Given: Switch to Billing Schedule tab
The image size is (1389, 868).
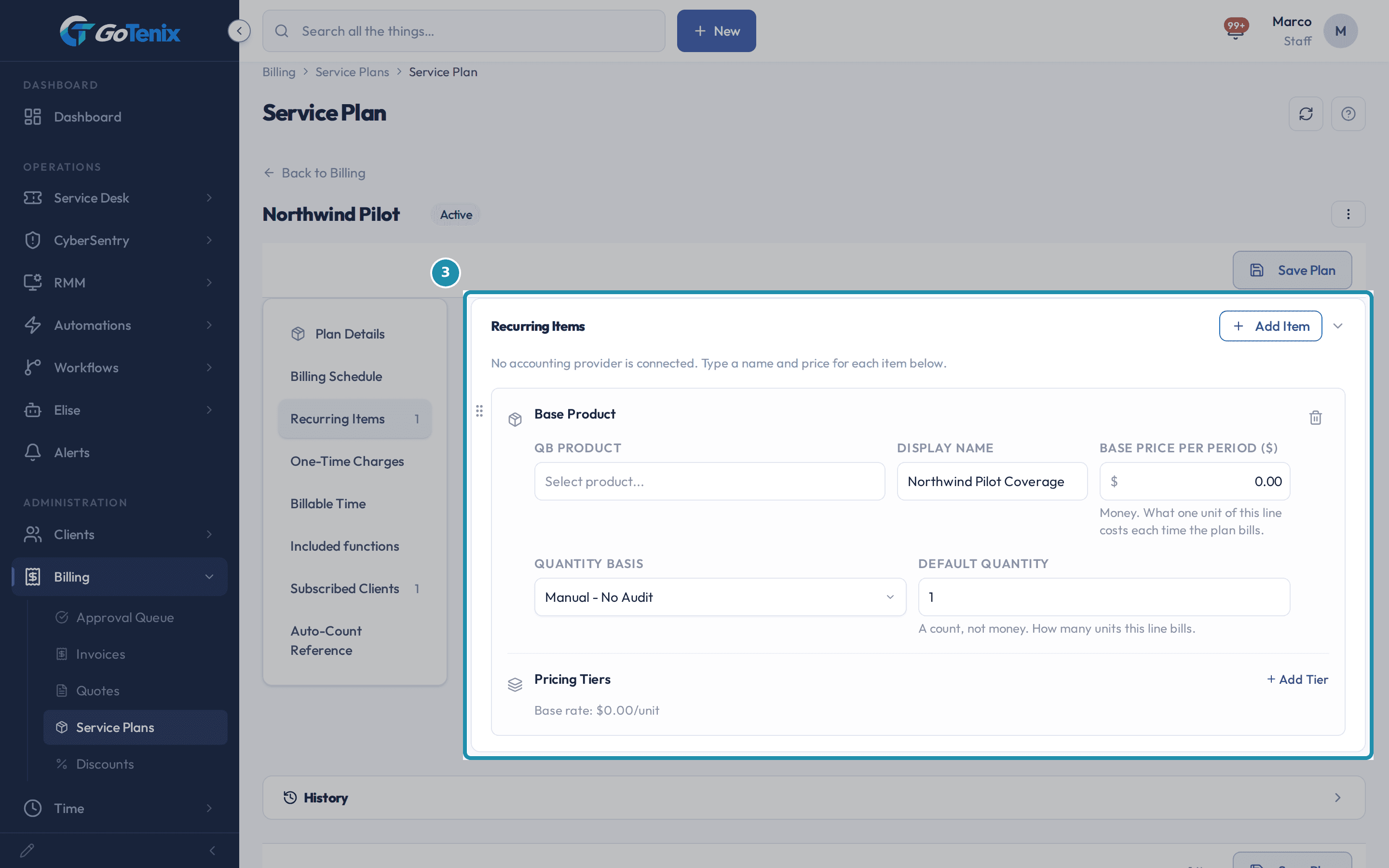Looking at the screenshot, I should pos(354,376).
